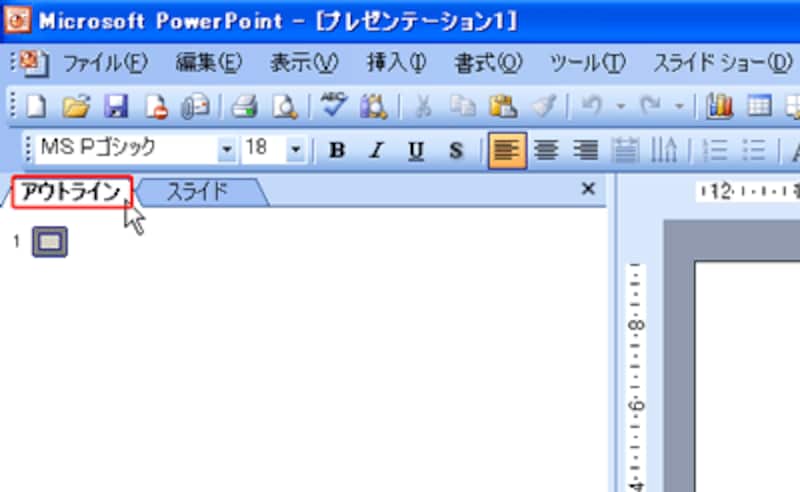Open the 表示(V) menu
Viewport: 800px width, 492px height.
304,63
